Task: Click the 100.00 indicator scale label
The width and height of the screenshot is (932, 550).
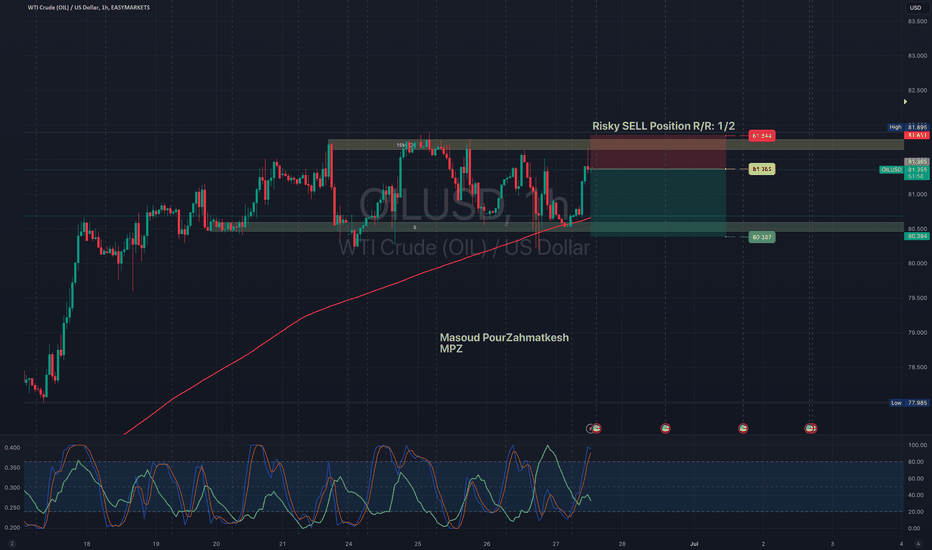Action: click(x=917, y=445)
